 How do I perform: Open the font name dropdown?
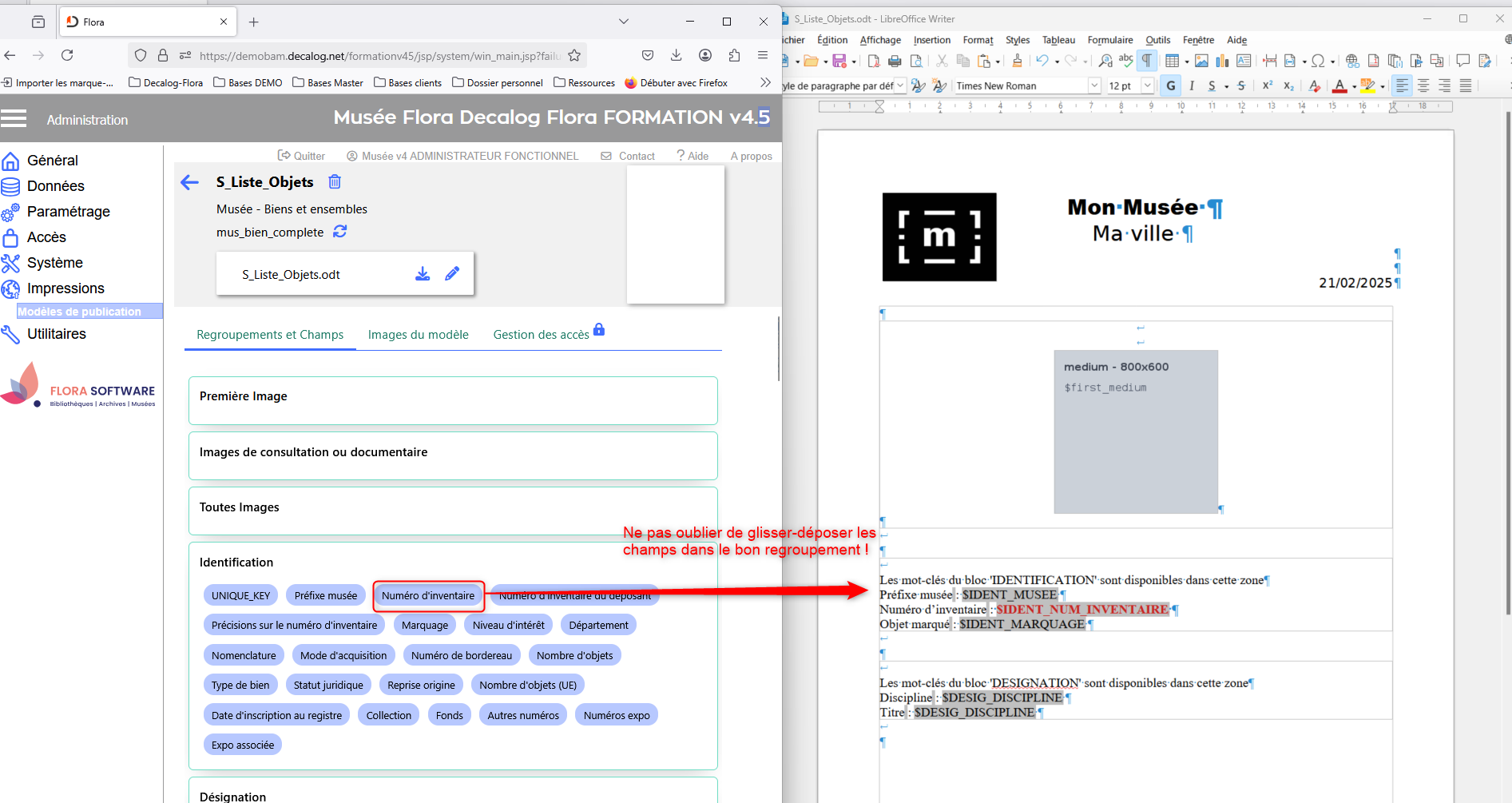point(1093,85)
